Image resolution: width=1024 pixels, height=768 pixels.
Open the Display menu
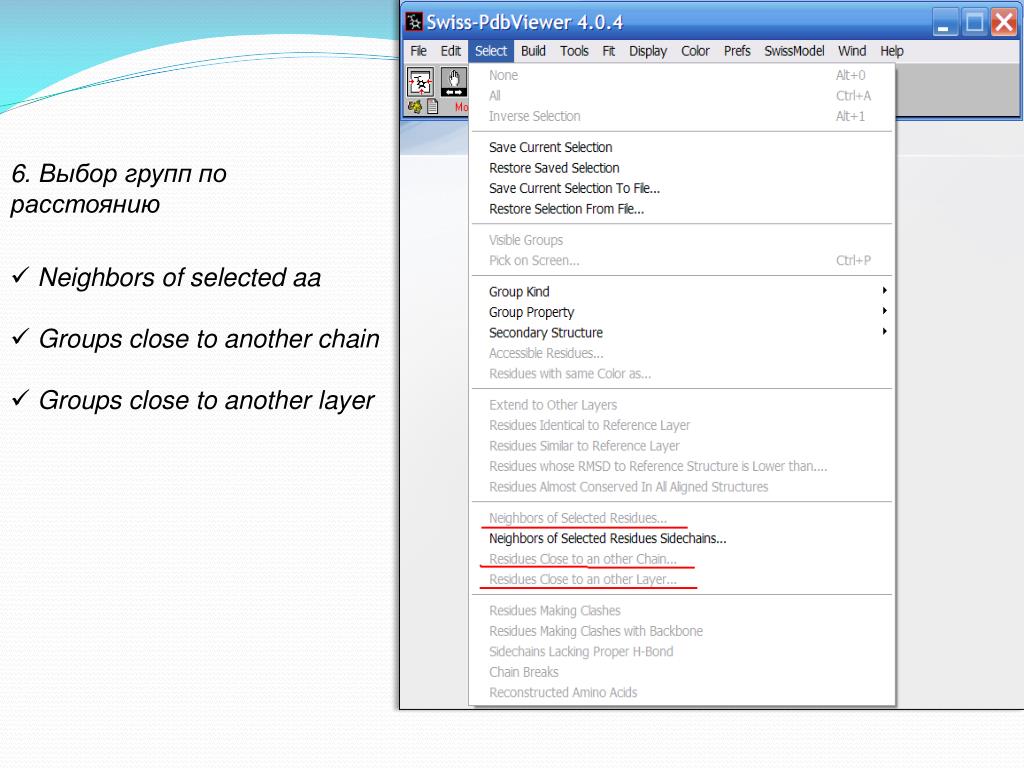(x=648, y=51)
